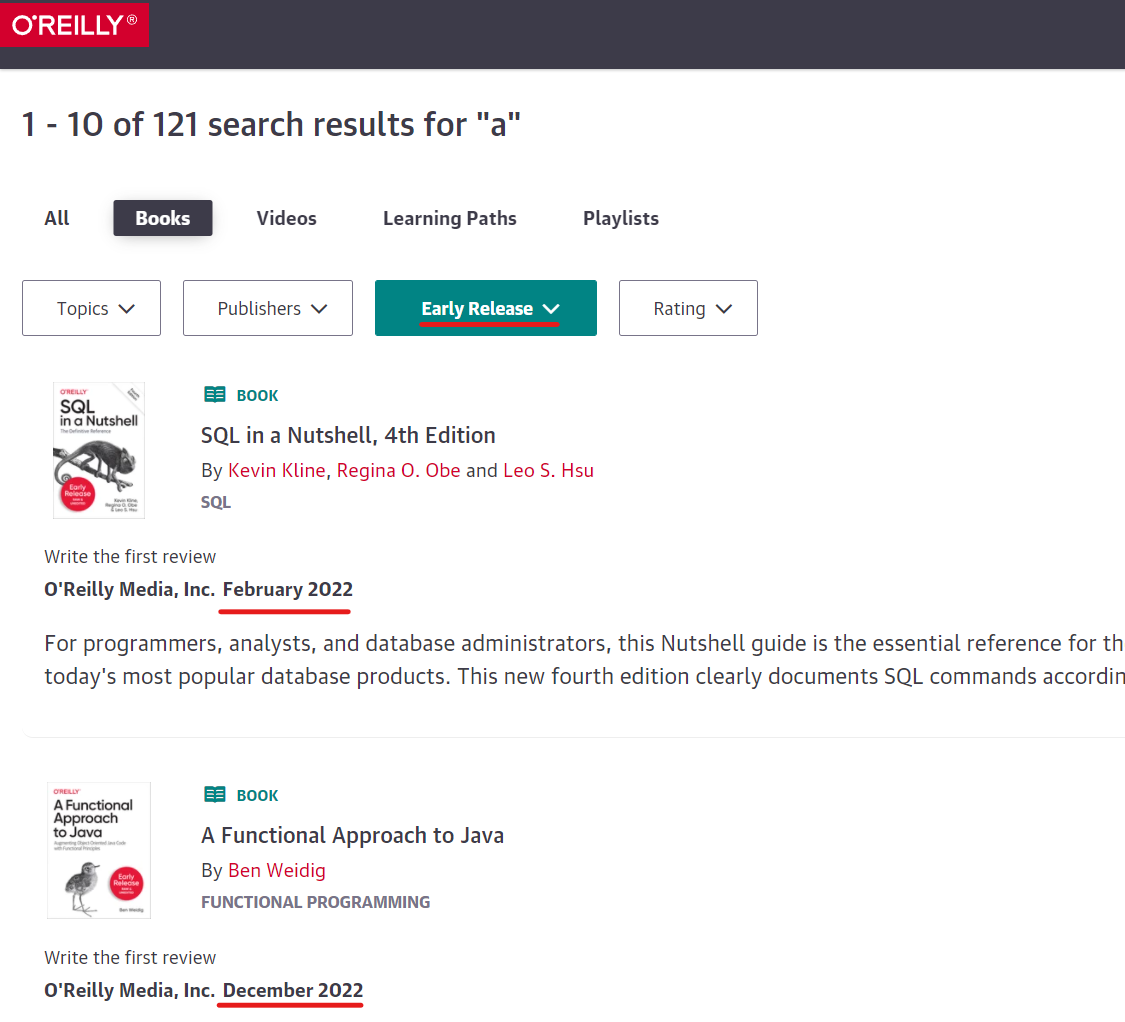Viewport: 1125px width, 1022px height.
Task: Click the book icon above A Functional Approach to Java
Action: 215,794
